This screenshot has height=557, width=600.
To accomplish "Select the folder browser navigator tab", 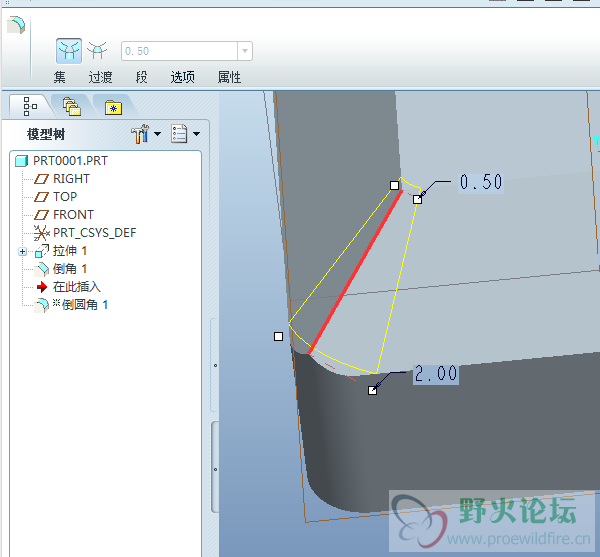I will pyautogui.click(x=72, y=107).
